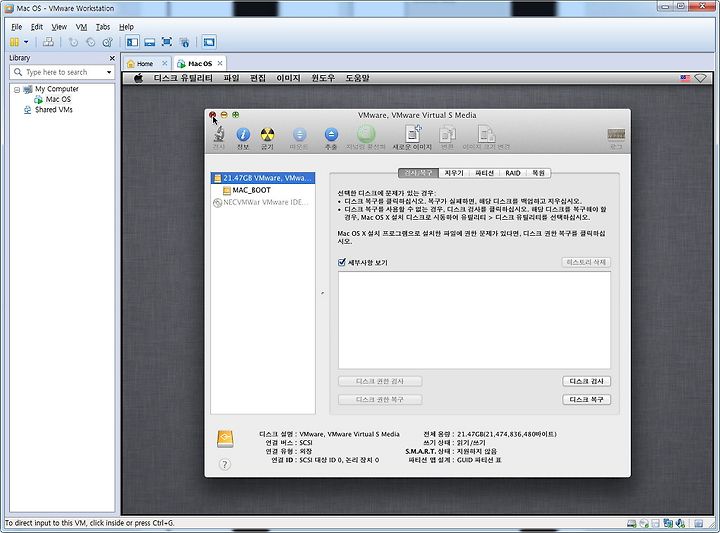Image resolution: width=720 pixels, height=533 pixels.
Task: Open the VM menu
Action: [81, 27]
